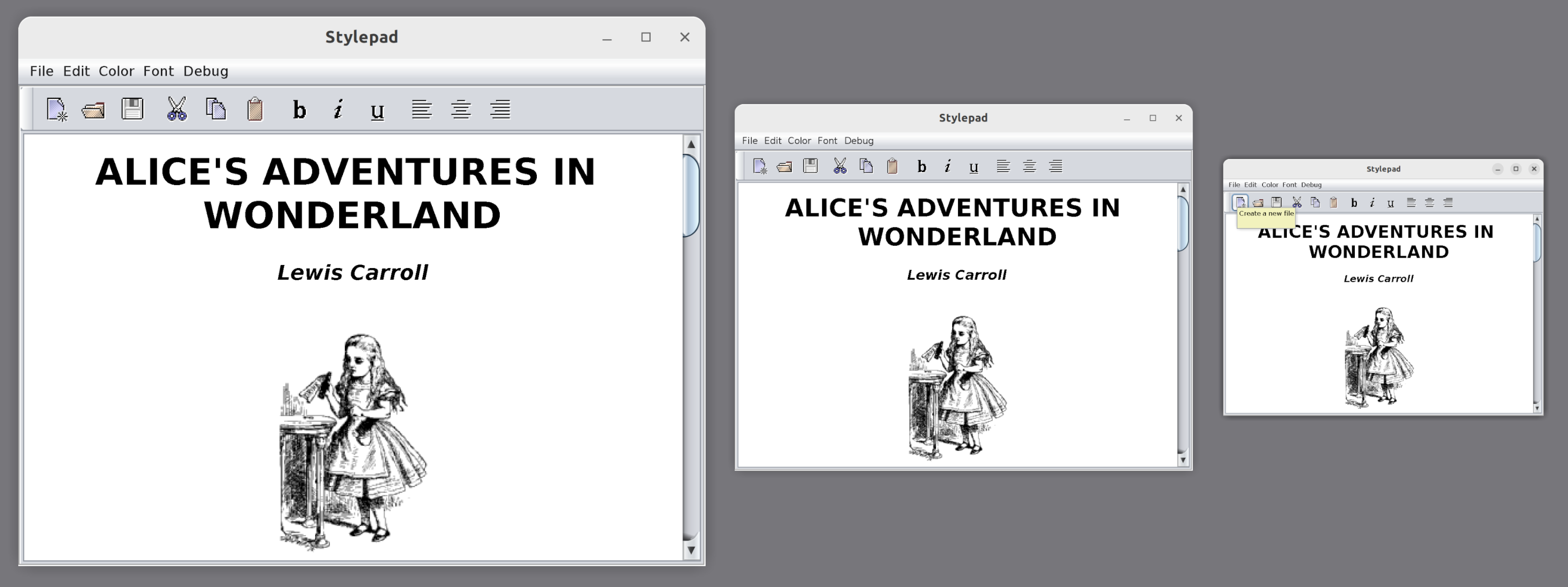Click Paste clipboard icon in smallest Stylepad window
1568x587 pixels.
[1333, 203]
